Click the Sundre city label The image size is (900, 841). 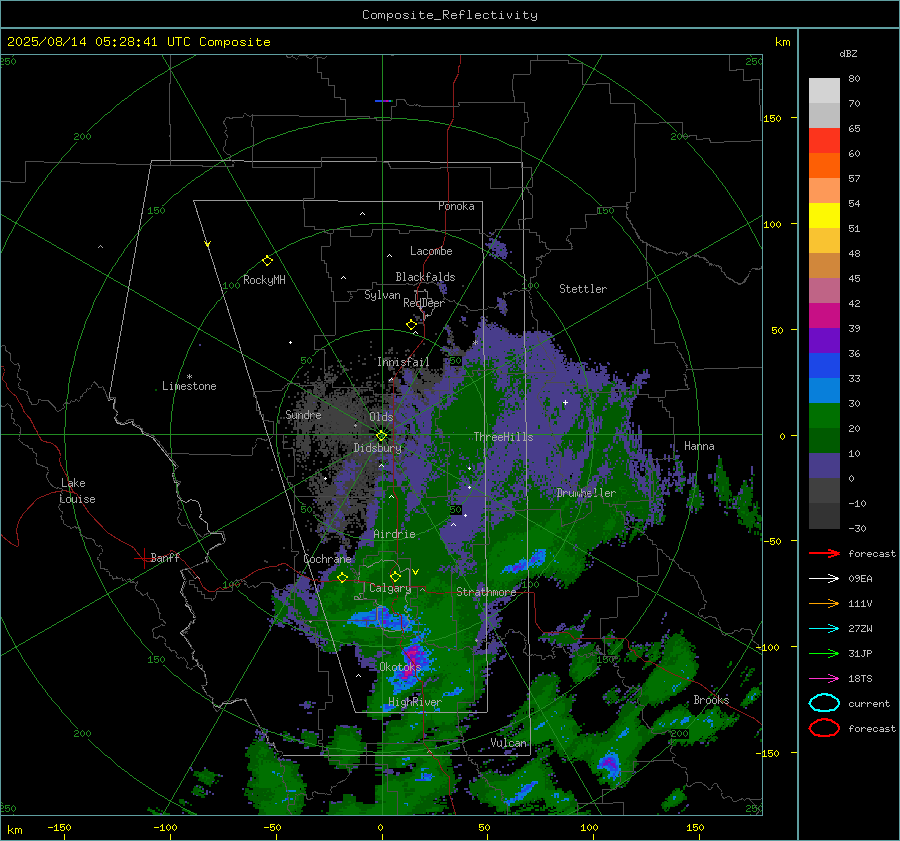303,414
